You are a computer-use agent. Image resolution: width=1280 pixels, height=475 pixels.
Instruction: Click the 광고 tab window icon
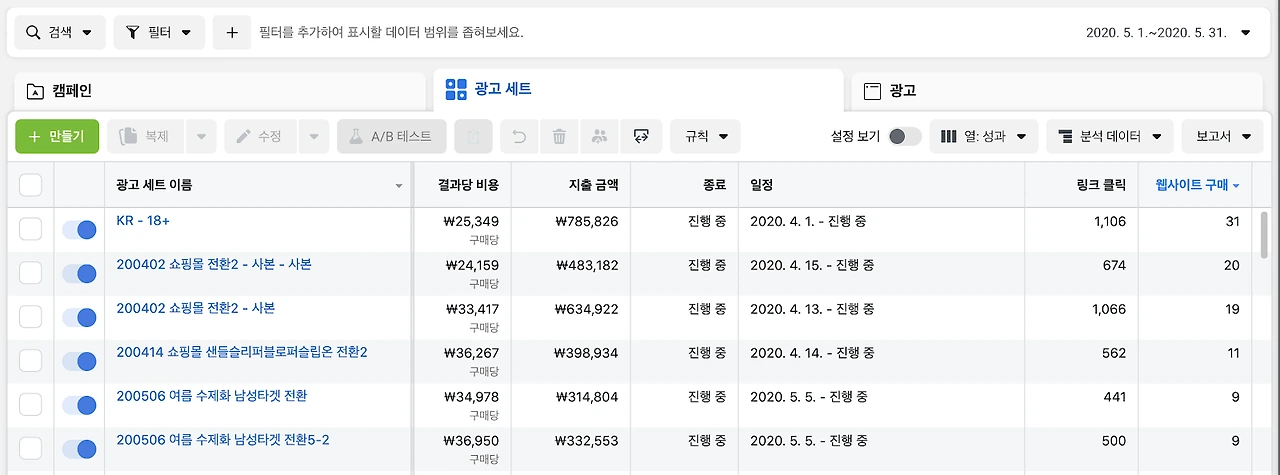coord(872,91)
